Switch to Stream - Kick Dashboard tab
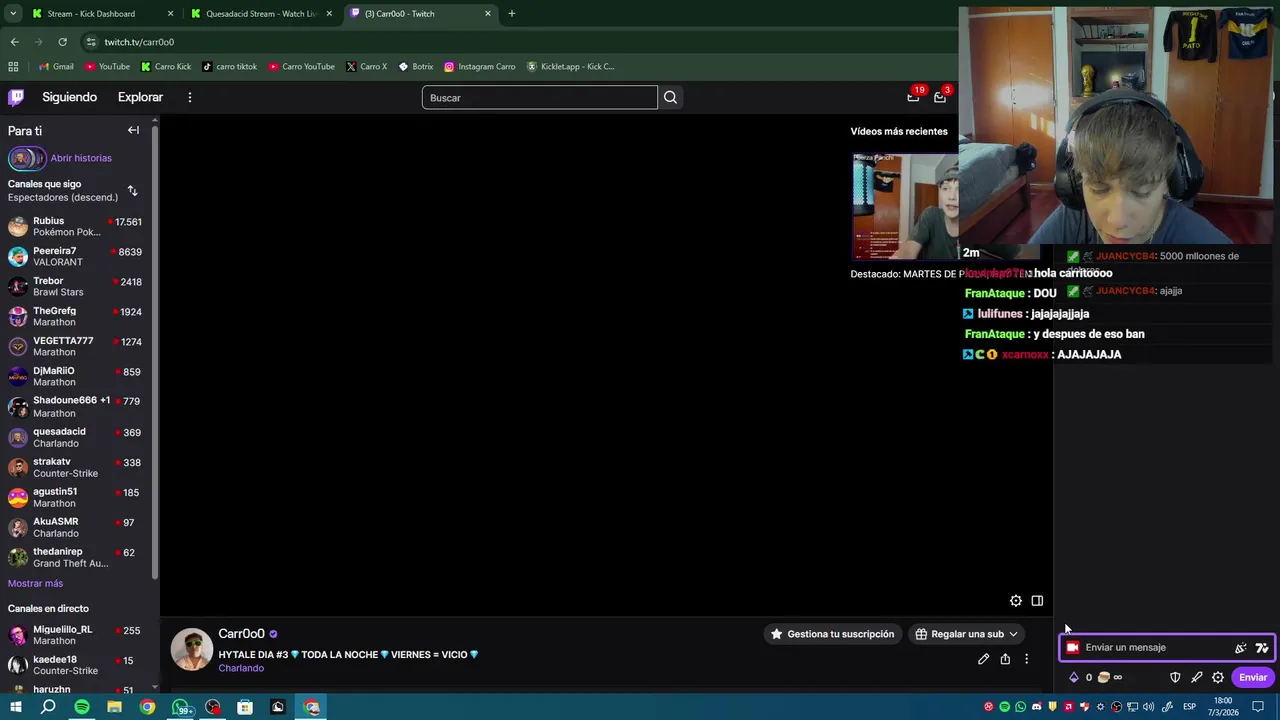1280x720 pixels. tap(102, 13)
